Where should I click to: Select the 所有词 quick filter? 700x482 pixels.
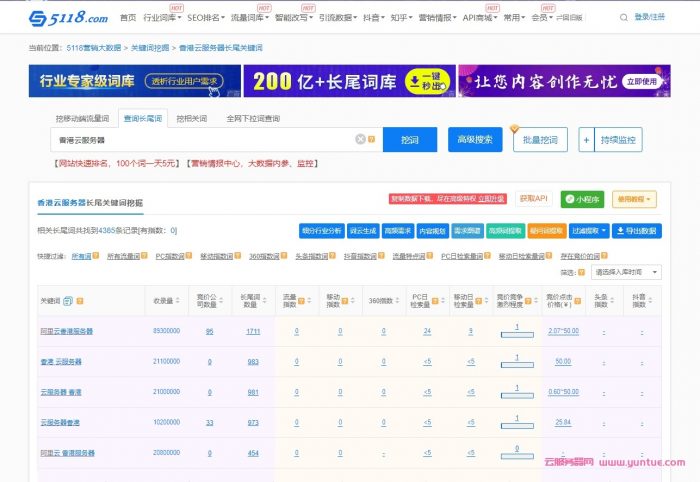[x=81, y=256]
